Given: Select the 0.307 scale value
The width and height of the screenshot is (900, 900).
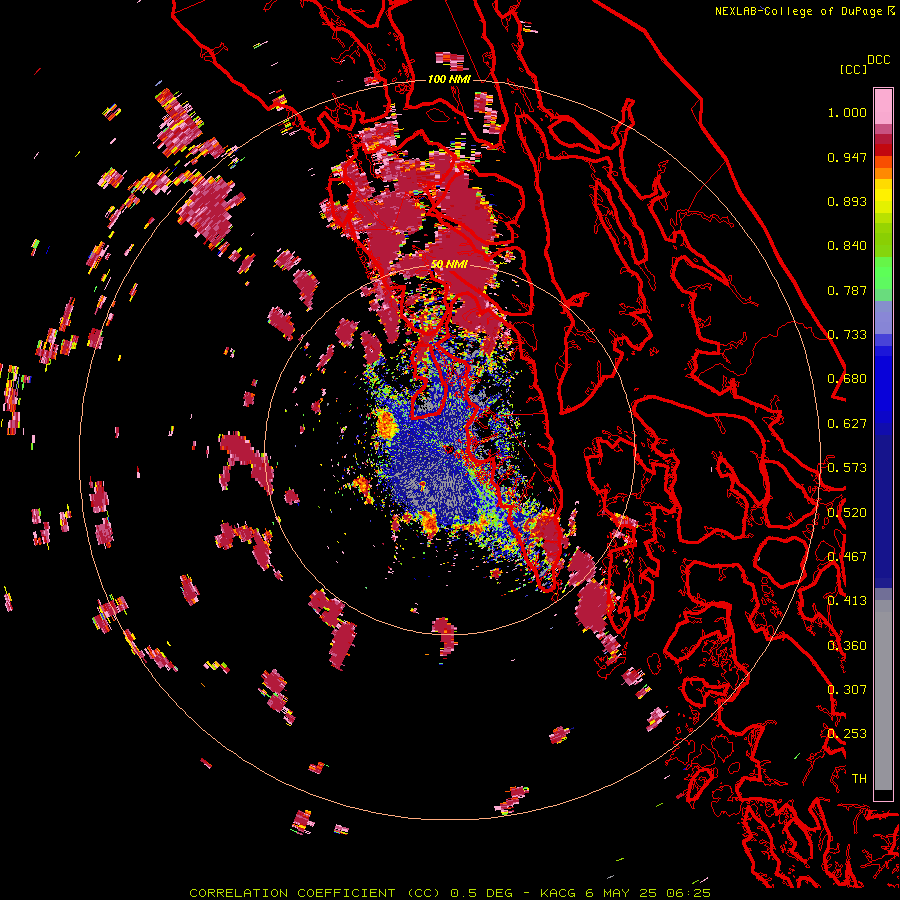Looking at the screenshot, I should click(x=847, y=690).
